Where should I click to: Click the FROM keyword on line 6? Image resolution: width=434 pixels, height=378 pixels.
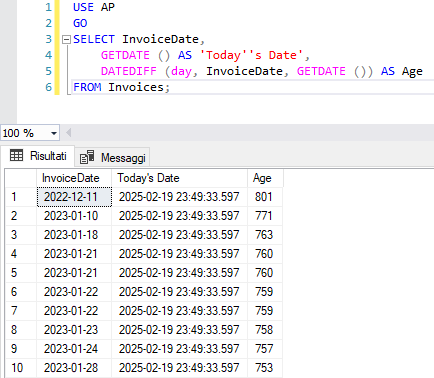click(87, 87)
